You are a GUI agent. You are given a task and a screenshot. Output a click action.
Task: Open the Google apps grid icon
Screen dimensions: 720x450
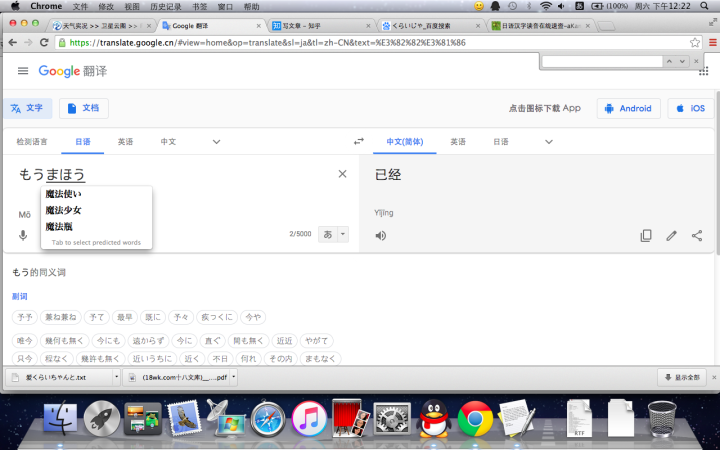(x=703, y=72)
